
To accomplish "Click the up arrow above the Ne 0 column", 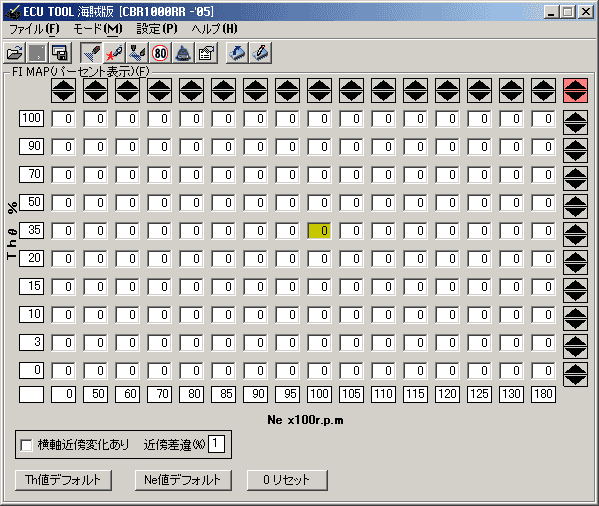I will 63,86.
